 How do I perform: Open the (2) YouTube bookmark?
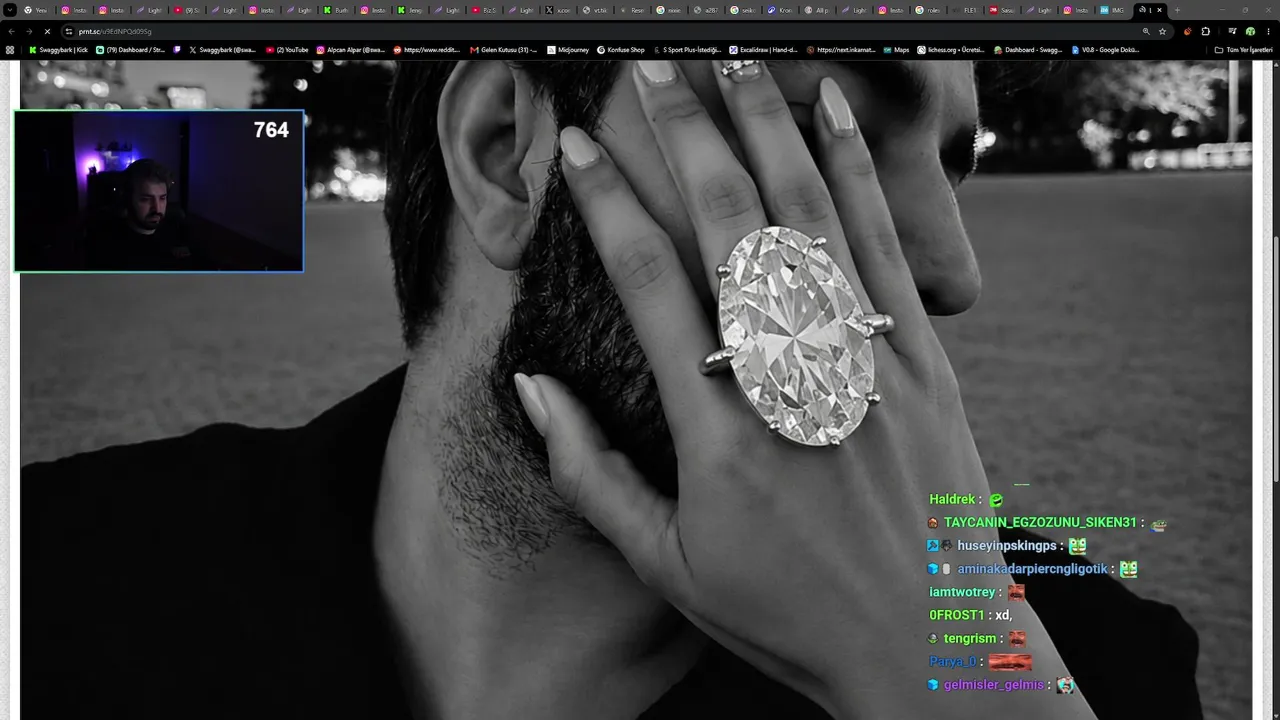pos(287,49)
